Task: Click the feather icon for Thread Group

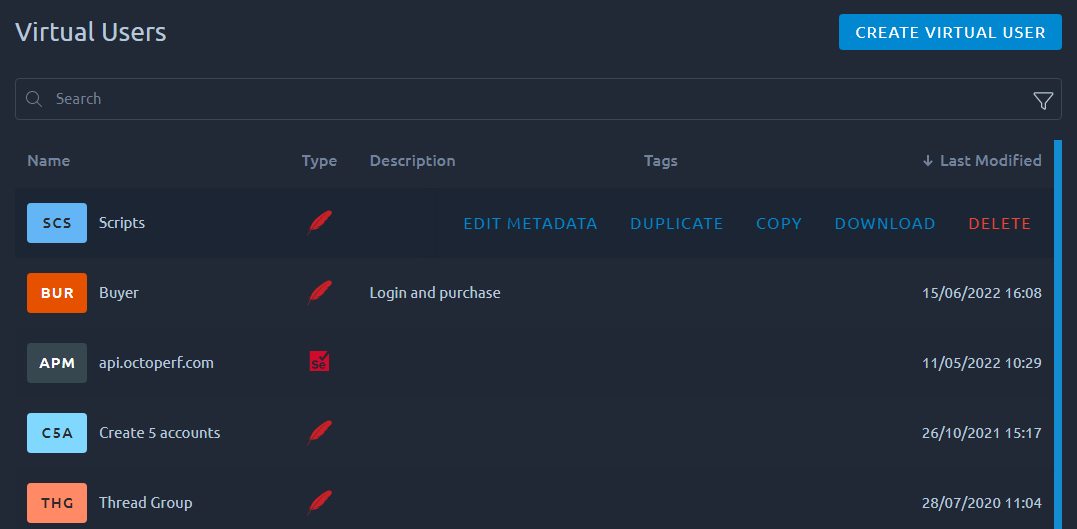Action: click(319, 503)
